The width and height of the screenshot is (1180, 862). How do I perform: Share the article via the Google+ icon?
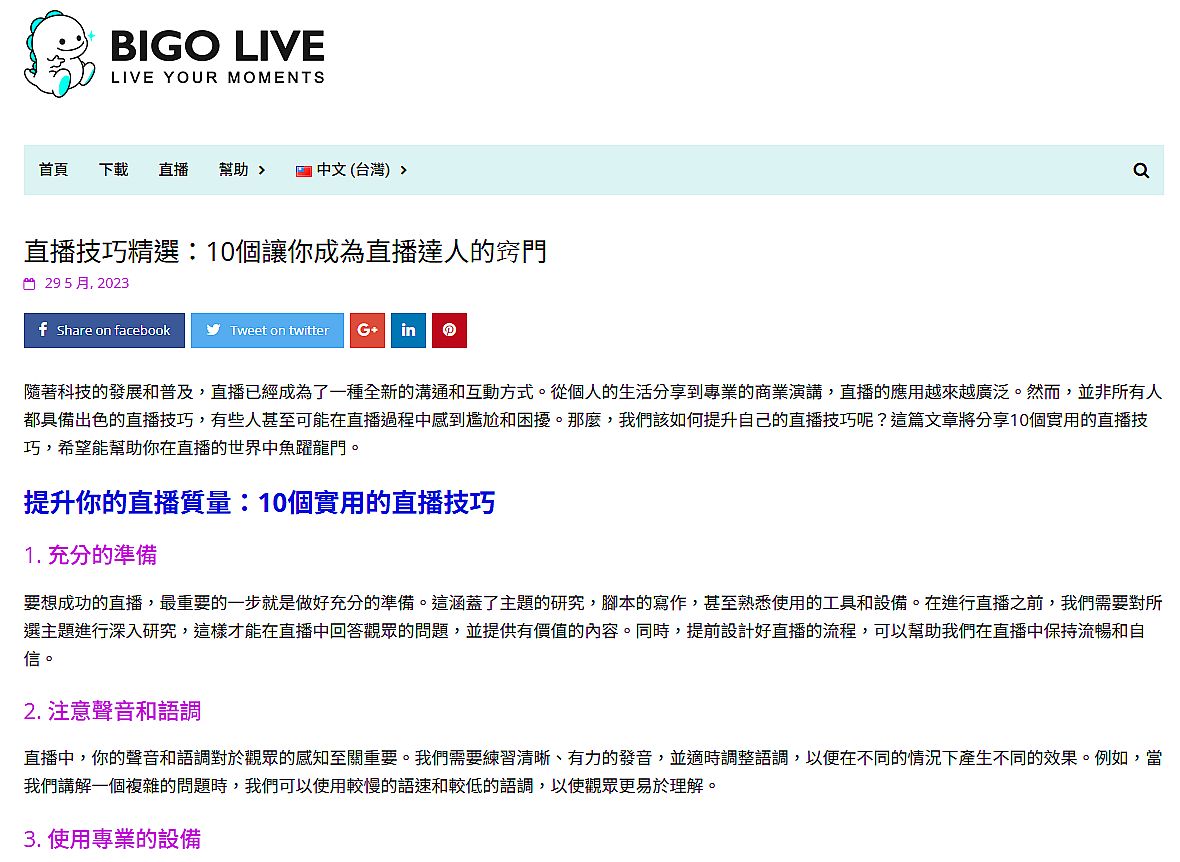[367, 330]
